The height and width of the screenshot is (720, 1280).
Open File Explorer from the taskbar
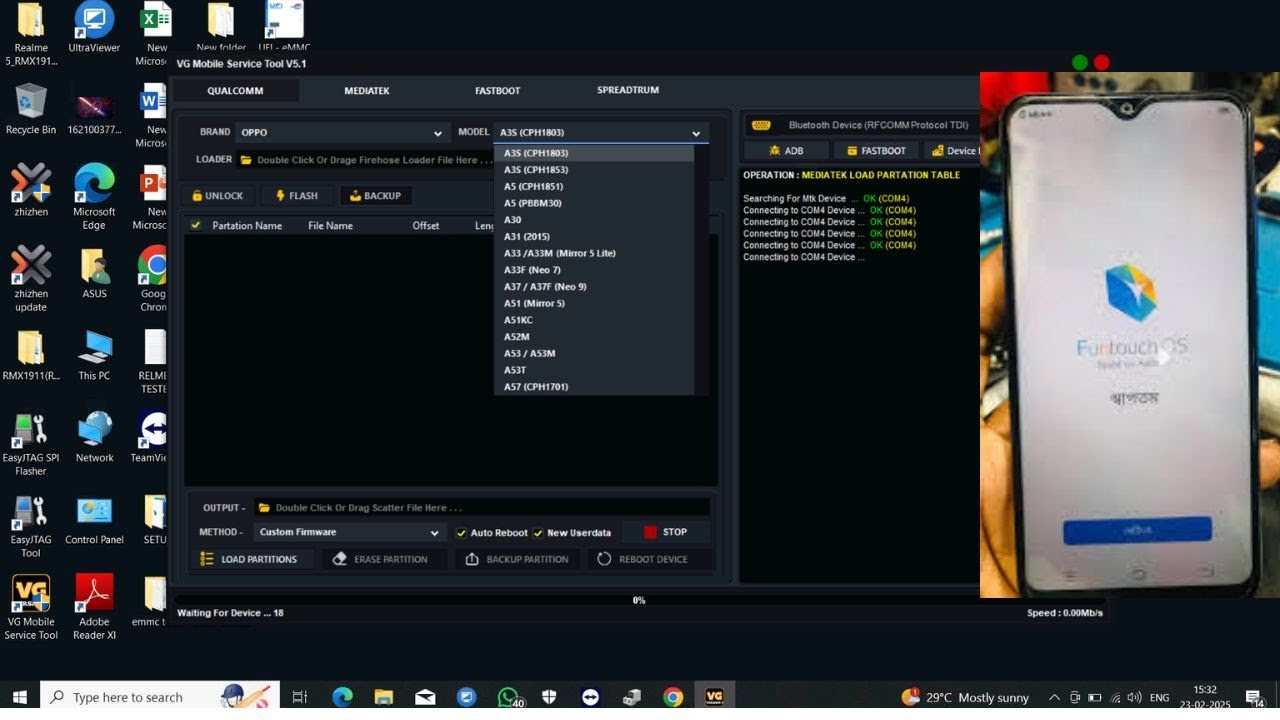[384, 697]
